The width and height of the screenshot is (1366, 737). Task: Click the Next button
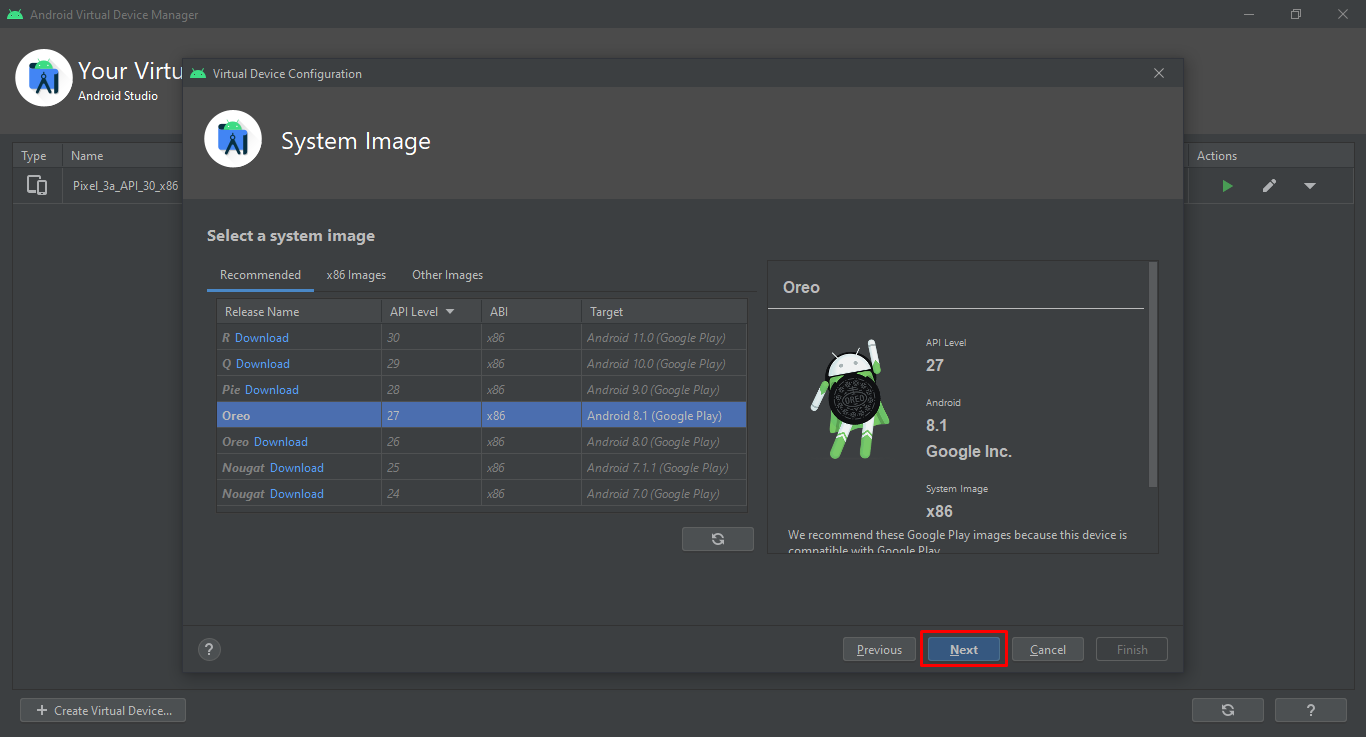(964, 649)
